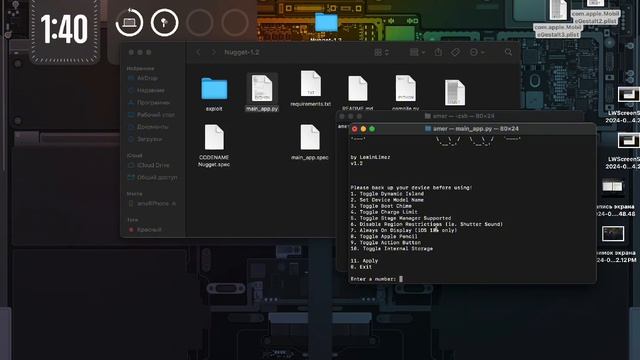This screenshot has height=360, width=640.
Task: Click "8. Toggle Apple Pencil" line
Action: tap(384, 236)
